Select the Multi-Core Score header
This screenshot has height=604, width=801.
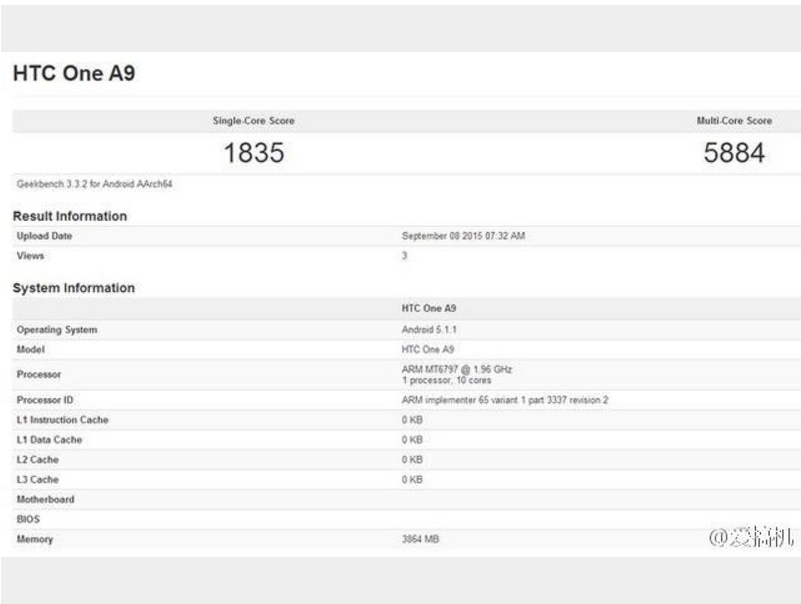tap(733, 121)
